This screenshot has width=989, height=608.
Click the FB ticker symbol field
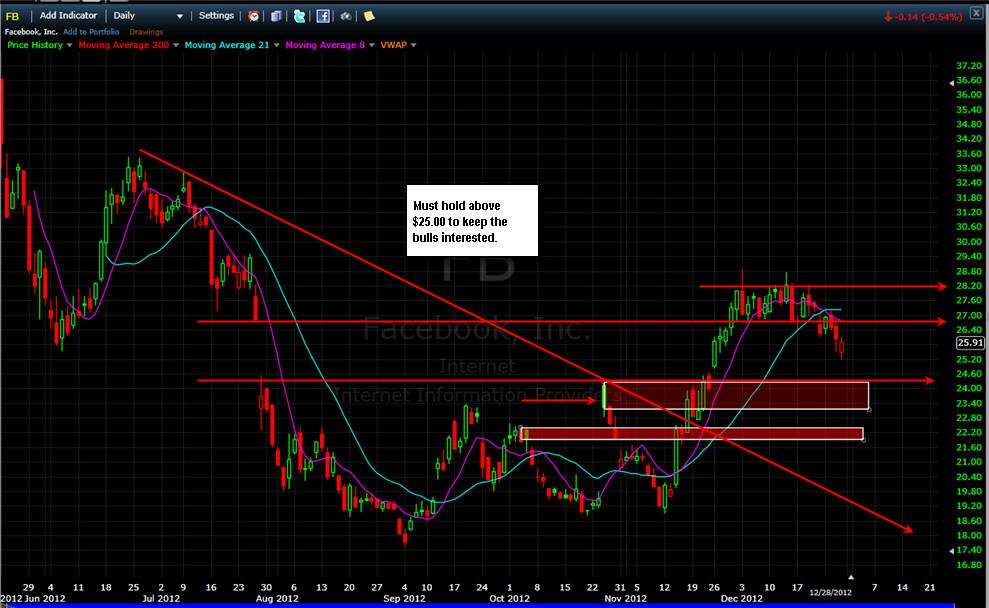point(13,16)
